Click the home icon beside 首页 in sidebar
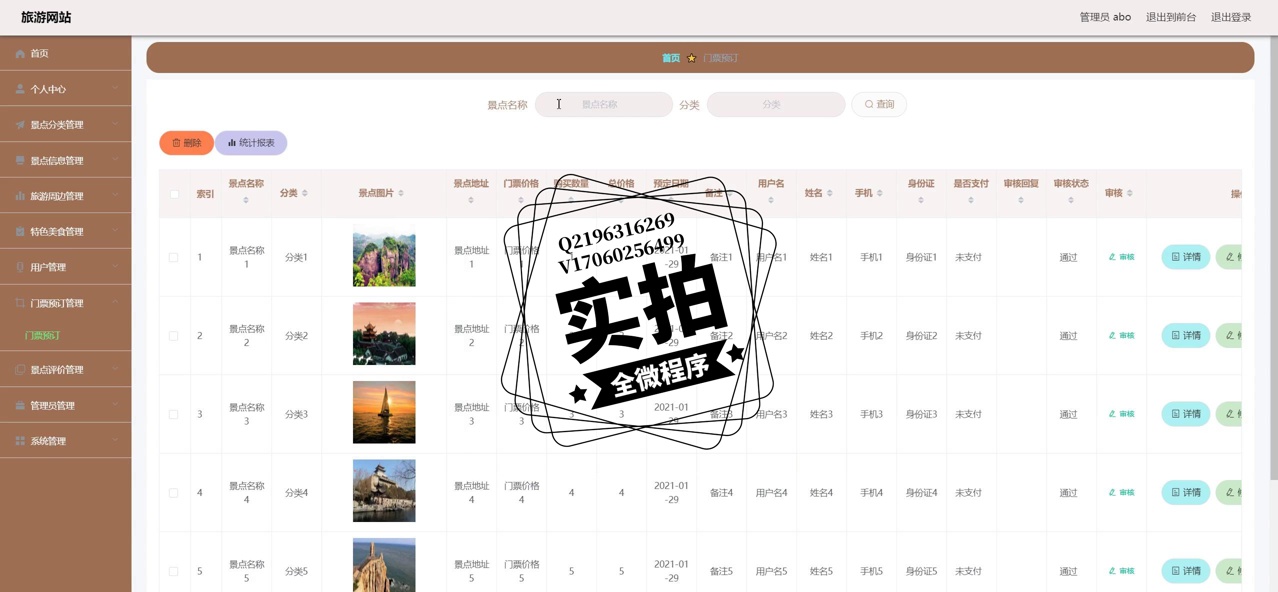Viewport: 1278px width, 592px height. [20, 54]
